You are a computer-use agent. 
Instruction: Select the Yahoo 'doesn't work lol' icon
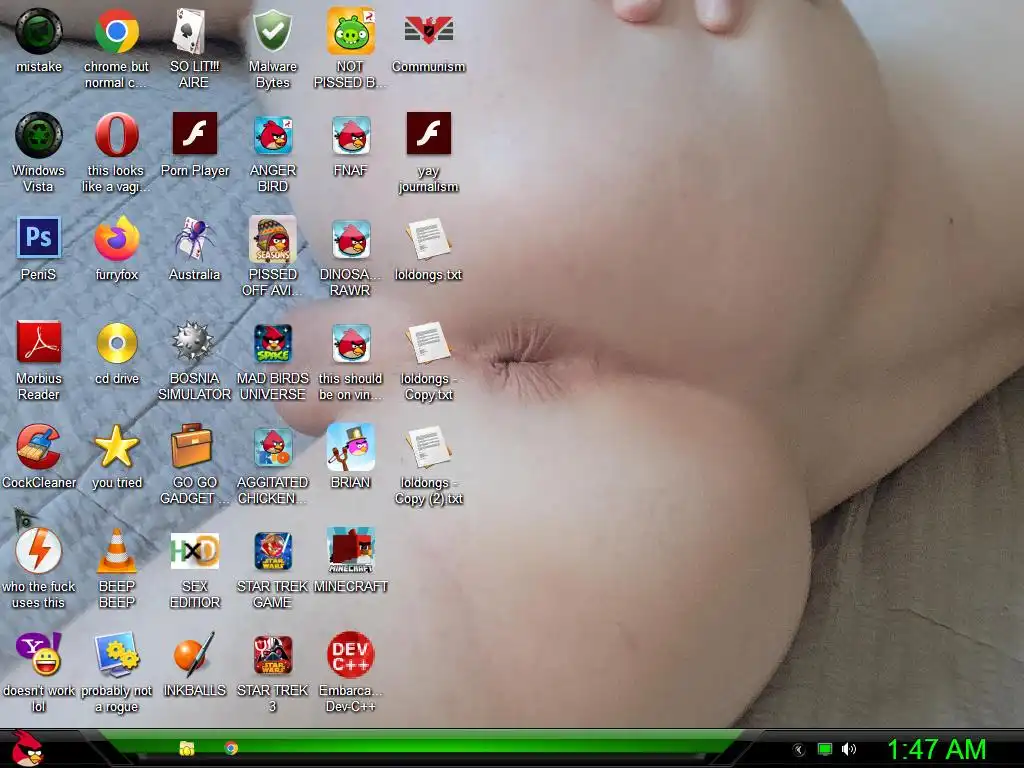point(39,654)
